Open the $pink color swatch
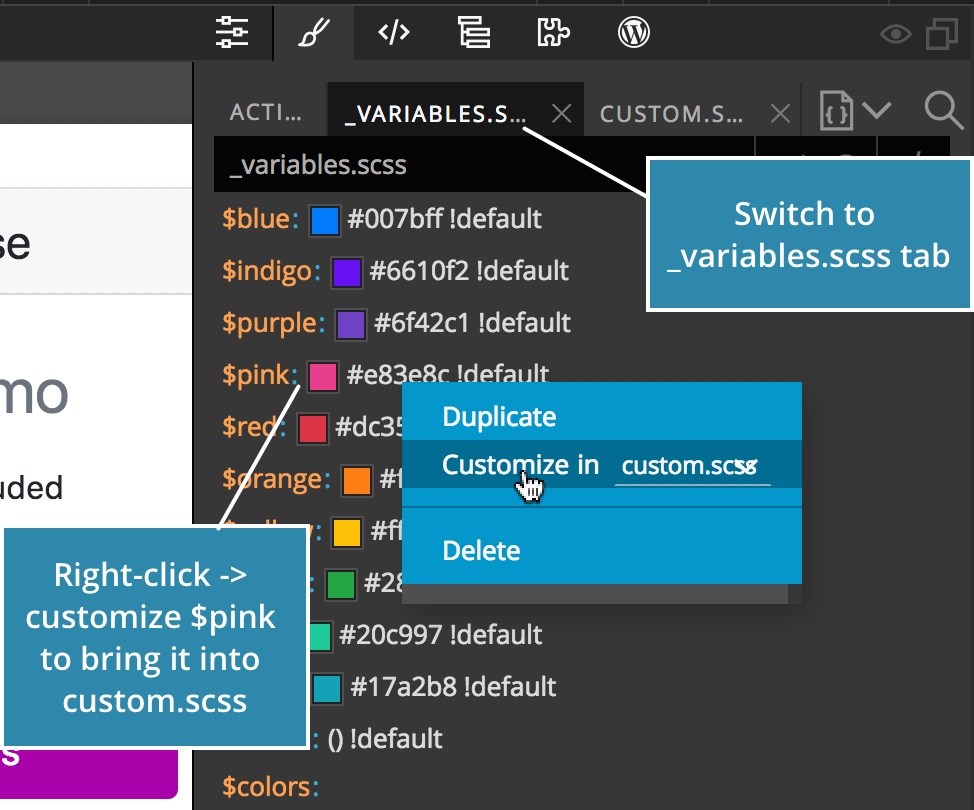This screenshot has height=810, width=974. click(323, 377)
